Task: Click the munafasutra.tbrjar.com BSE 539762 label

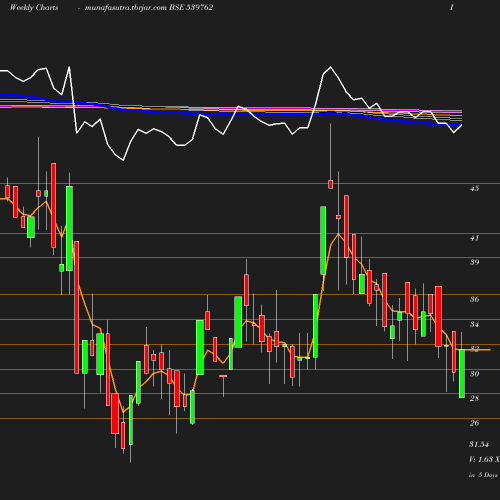Action: pyautogui.click(x=149, y=7)
